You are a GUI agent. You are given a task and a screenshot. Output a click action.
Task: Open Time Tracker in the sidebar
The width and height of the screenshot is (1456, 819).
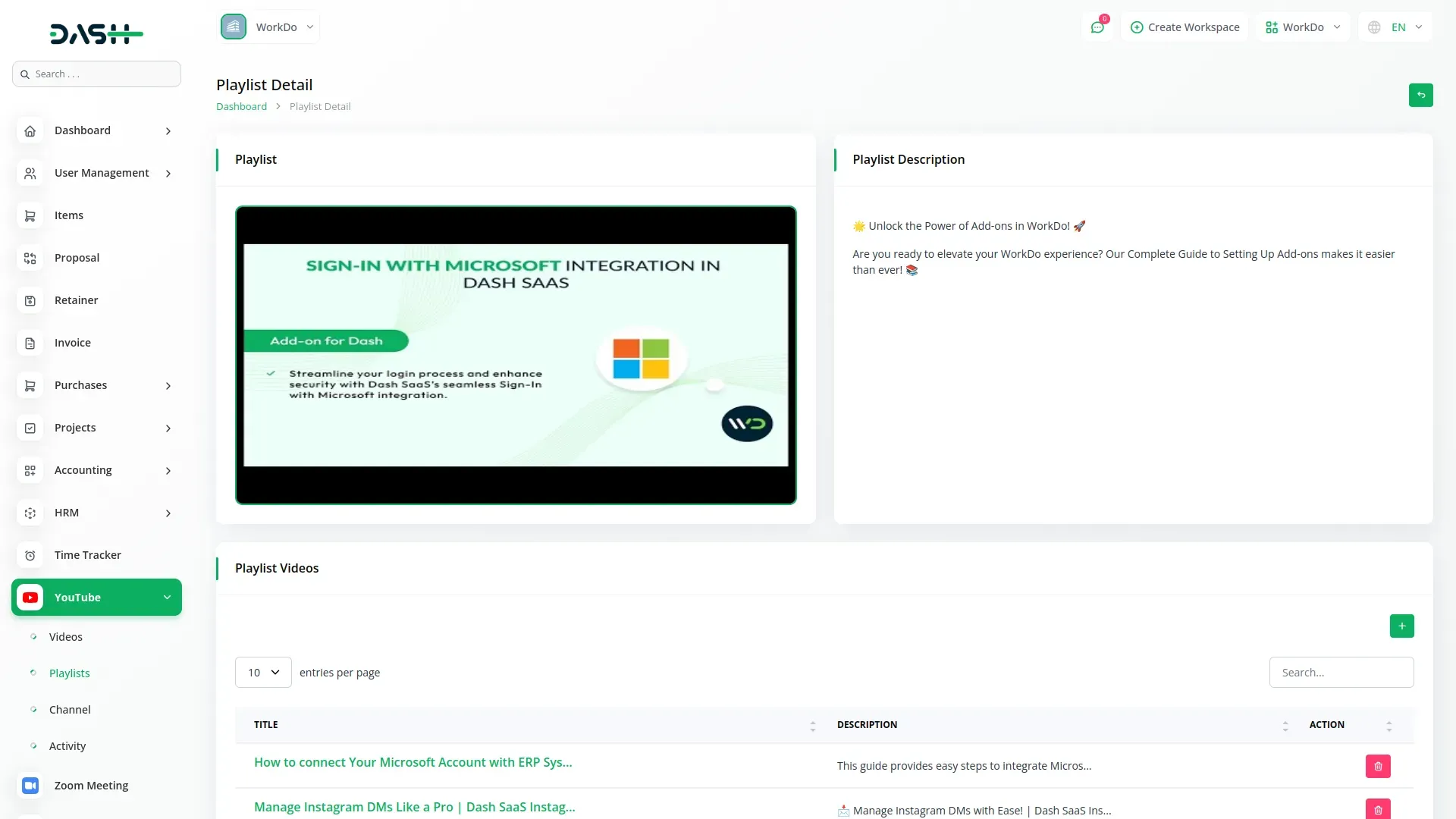87,555
